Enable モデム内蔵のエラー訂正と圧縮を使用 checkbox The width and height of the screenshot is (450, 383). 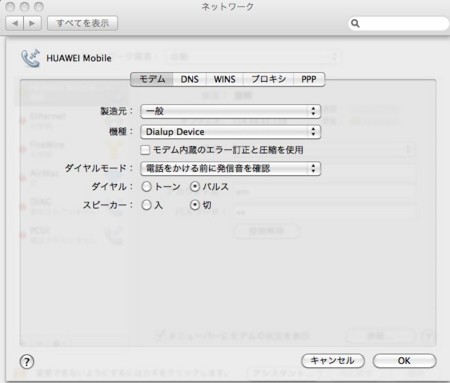[145, 150]
